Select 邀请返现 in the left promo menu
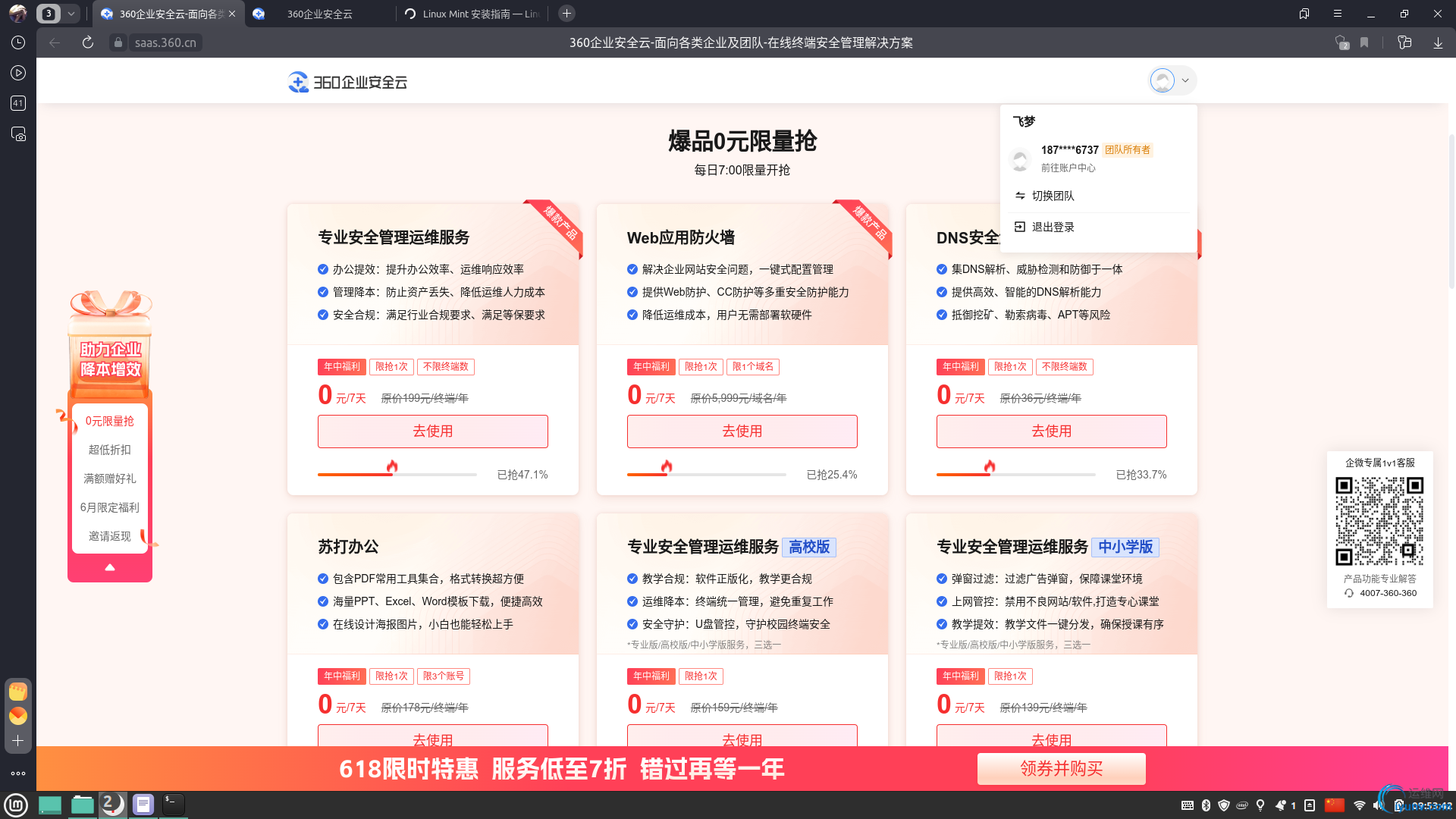This screenshot has width=1456, height=819. [x=110, y=536]
